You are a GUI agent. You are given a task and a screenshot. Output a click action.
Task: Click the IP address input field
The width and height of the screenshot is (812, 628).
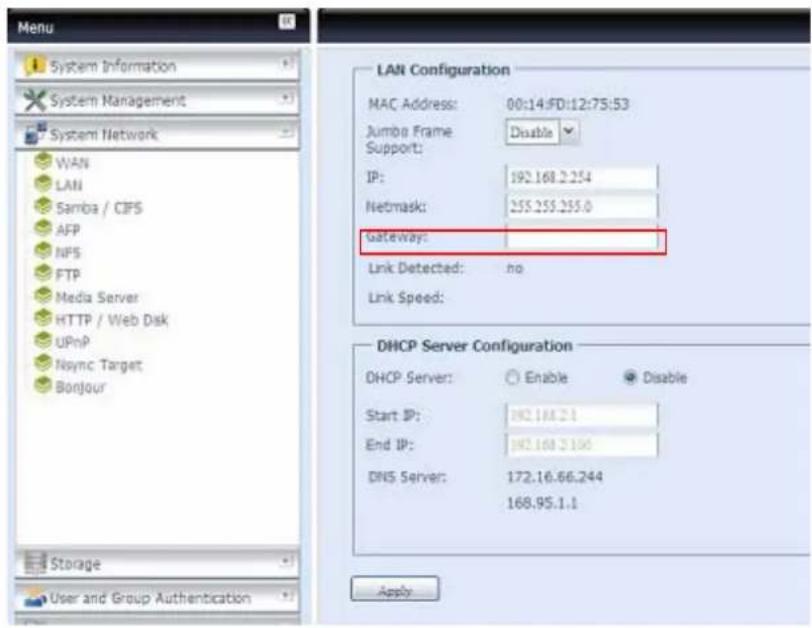582,178
